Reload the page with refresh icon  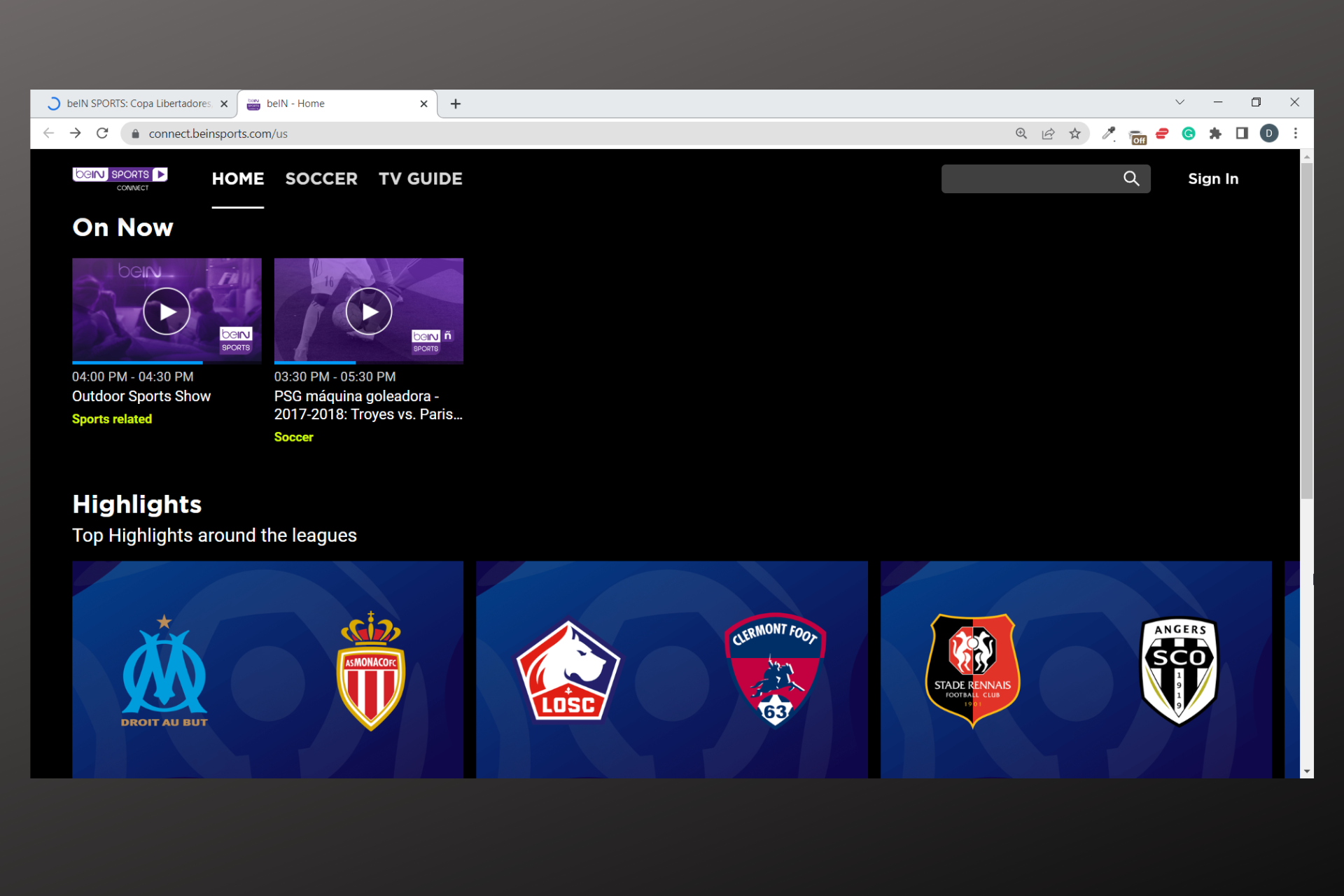coord(102,133)
